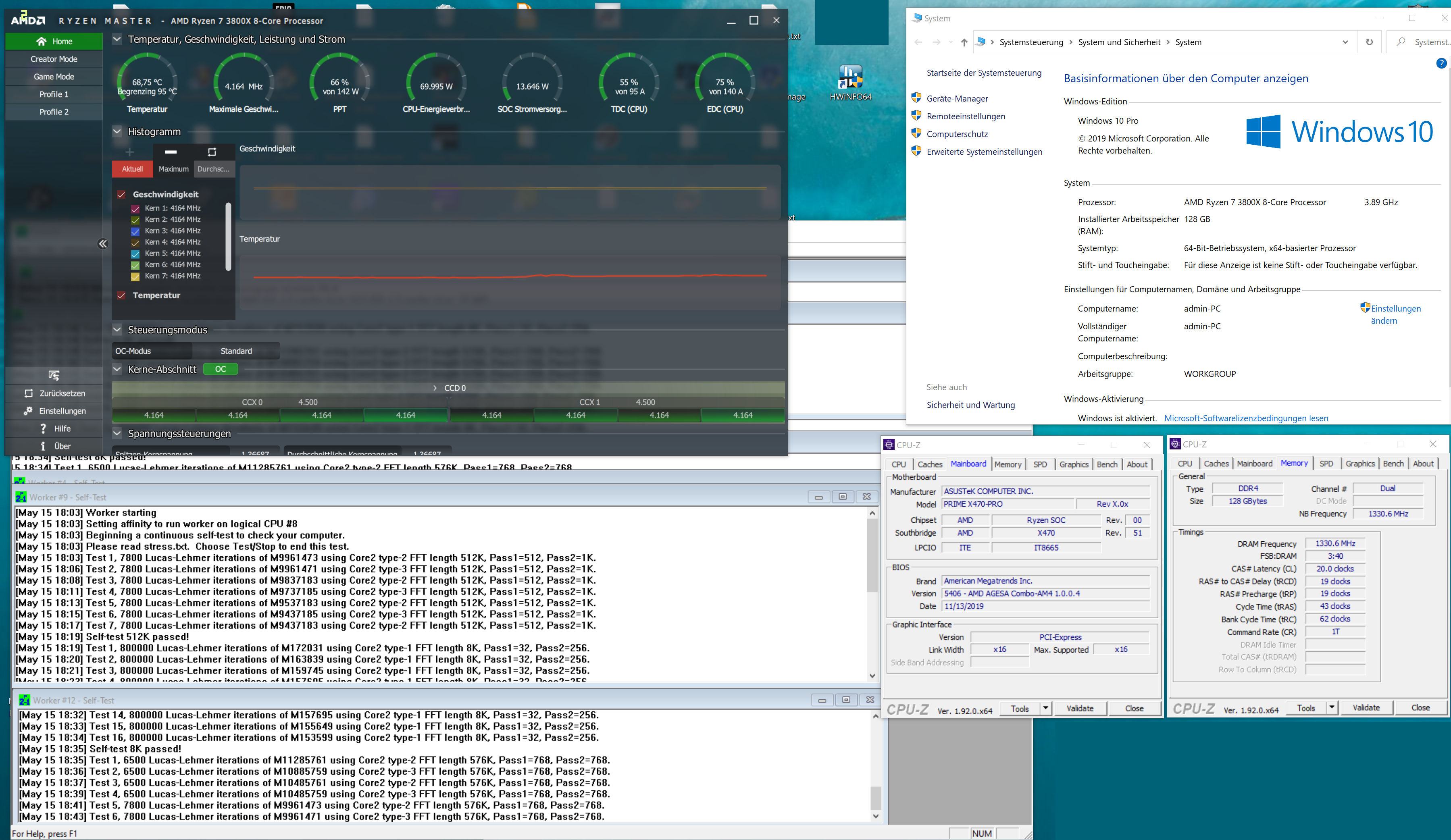Click the search magnifier in System window
Image resolution: width=1451 pixels, height=840 pixels.
tap(1401, 42)
